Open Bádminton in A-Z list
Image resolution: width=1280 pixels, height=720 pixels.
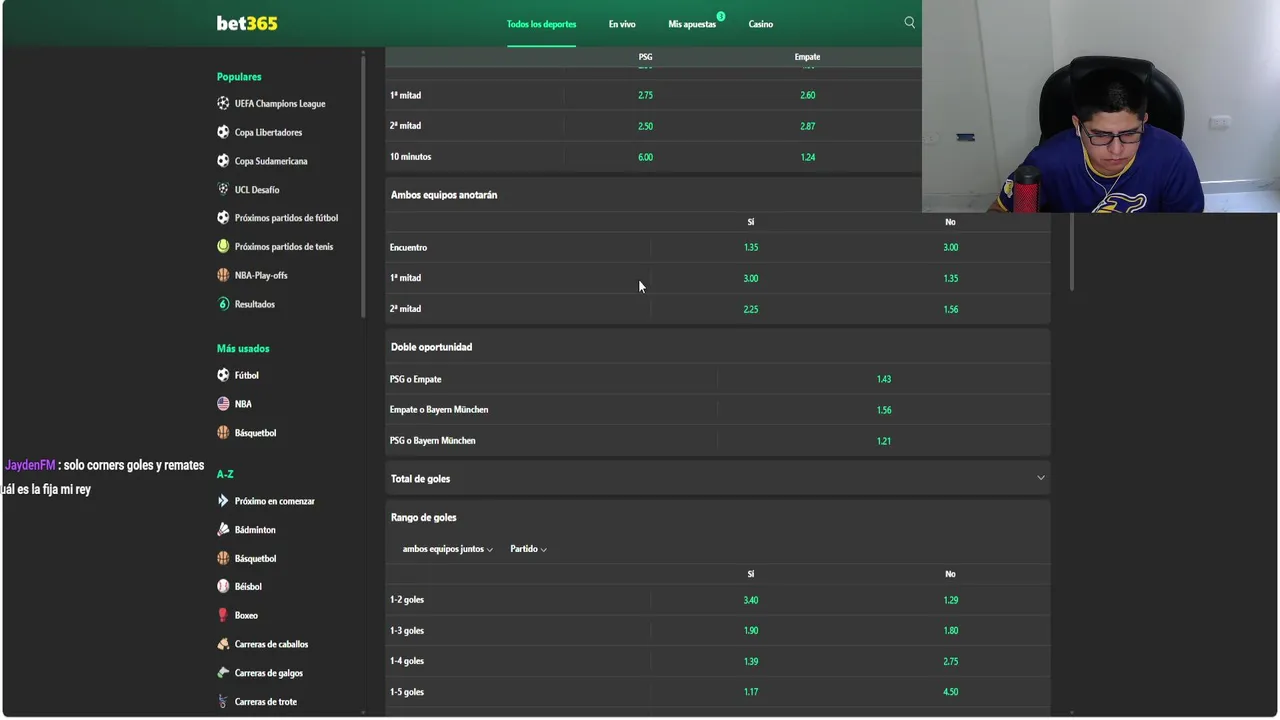point(255,530)
